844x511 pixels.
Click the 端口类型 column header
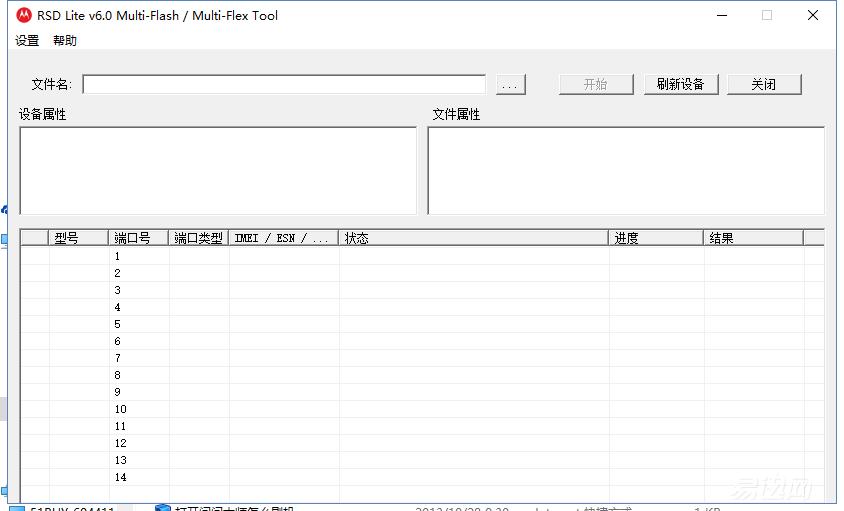[199, 237]
